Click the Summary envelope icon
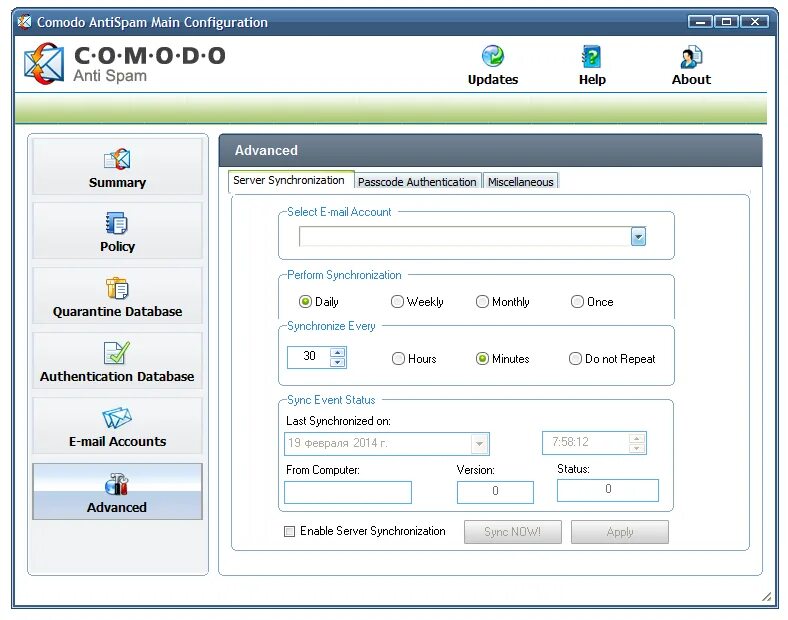788x620 pixels. (117, 159)
